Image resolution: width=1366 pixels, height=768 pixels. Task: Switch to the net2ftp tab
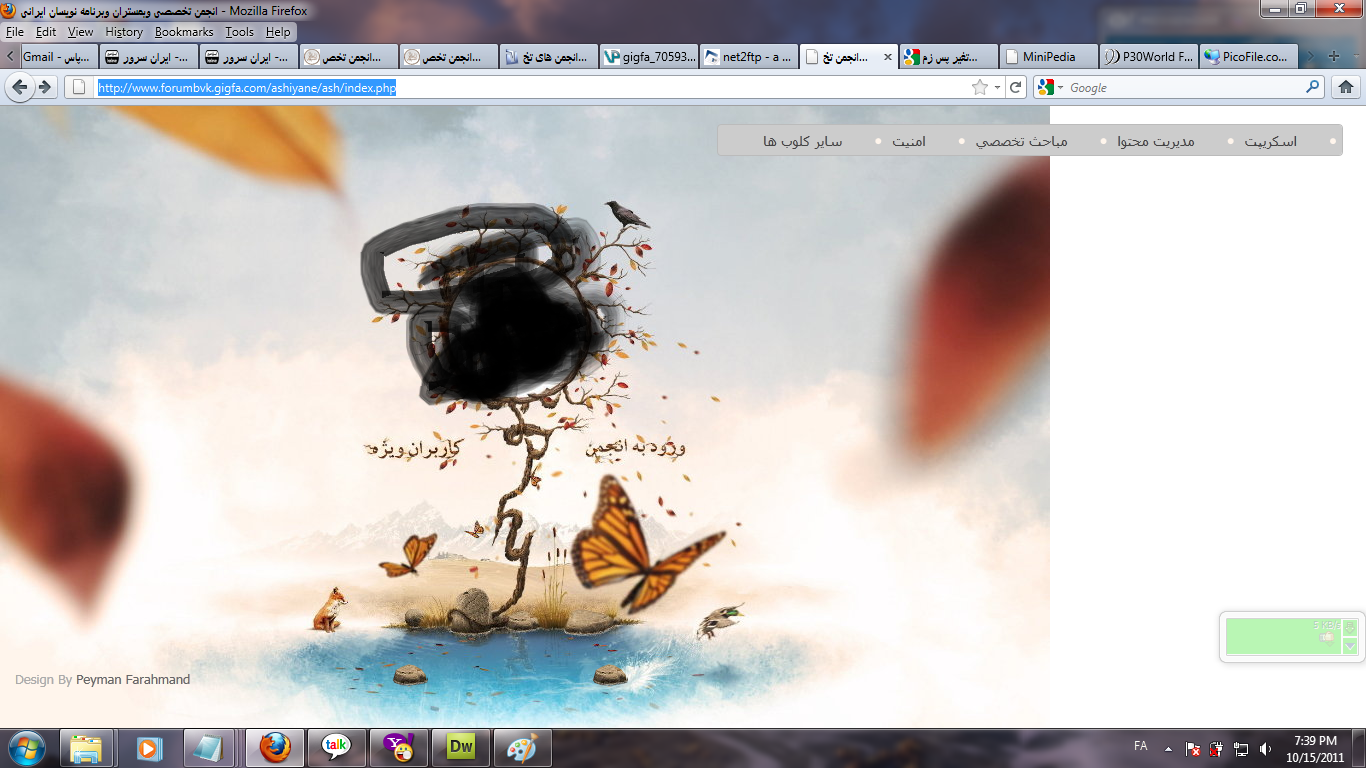[x=749, y=57]
